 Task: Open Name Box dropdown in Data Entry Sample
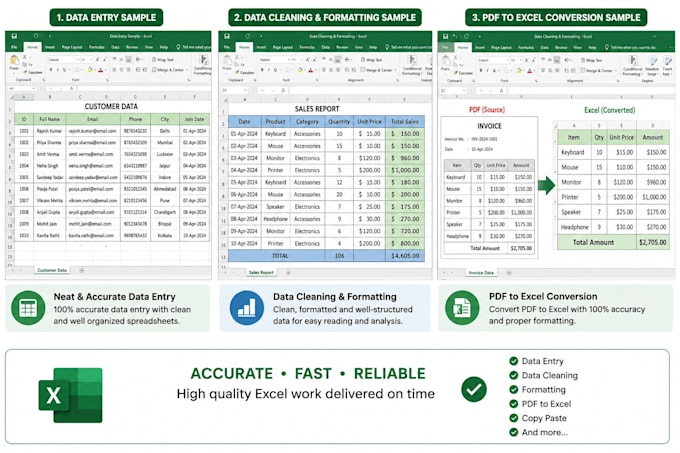(34, 88)
